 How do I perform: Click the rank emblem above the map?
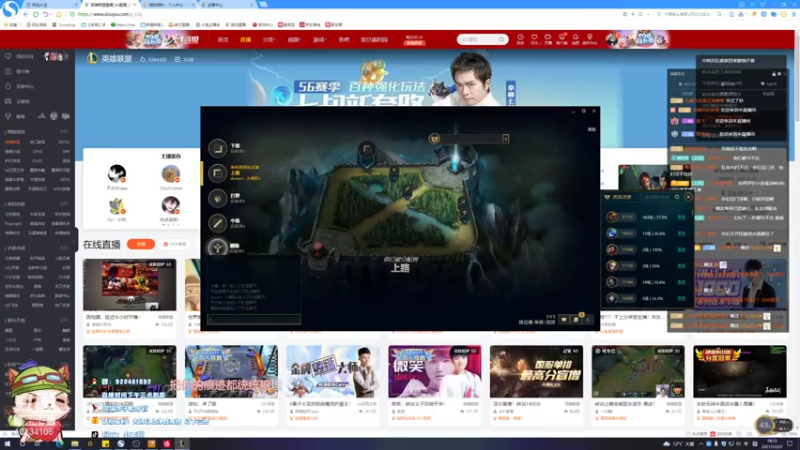[x=434, y=138]
